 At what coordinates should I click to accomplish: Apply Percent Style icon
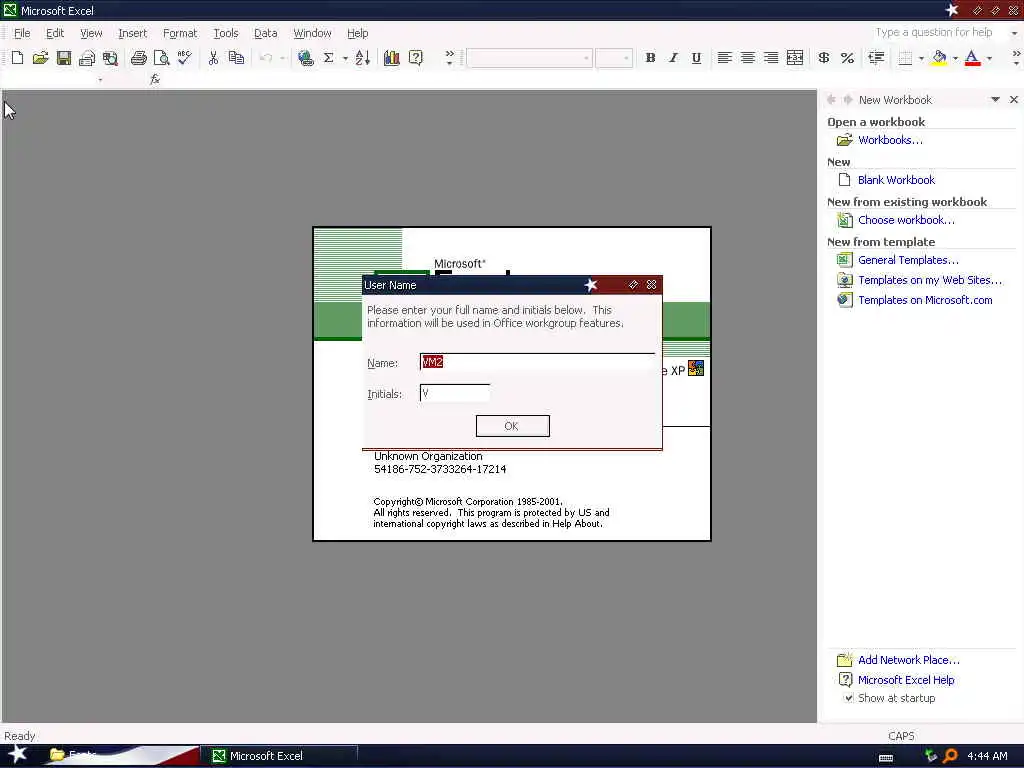(847, 58)
